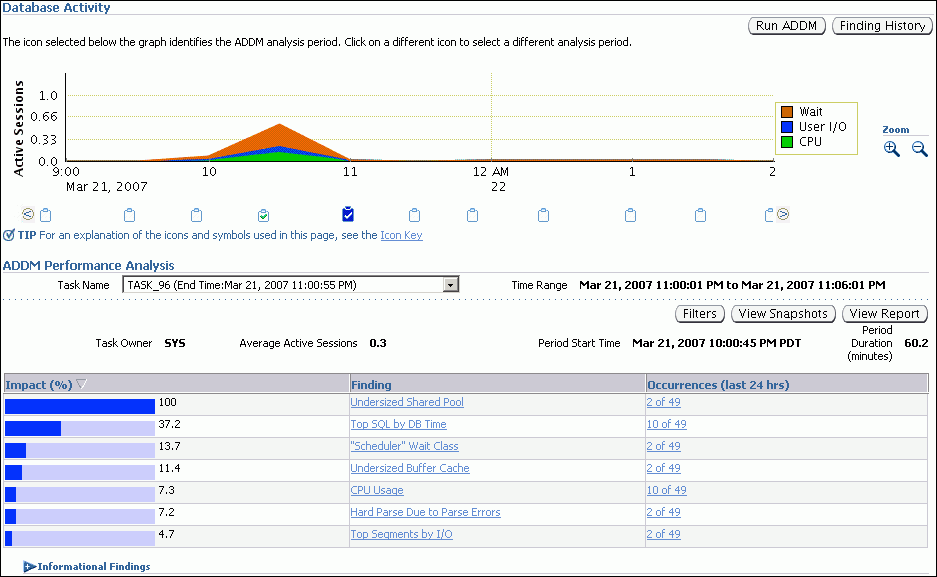The width and height of the screenshot is (937, 577).
Task: Expand the Informational Findings section
Action: tap(29, 566)
